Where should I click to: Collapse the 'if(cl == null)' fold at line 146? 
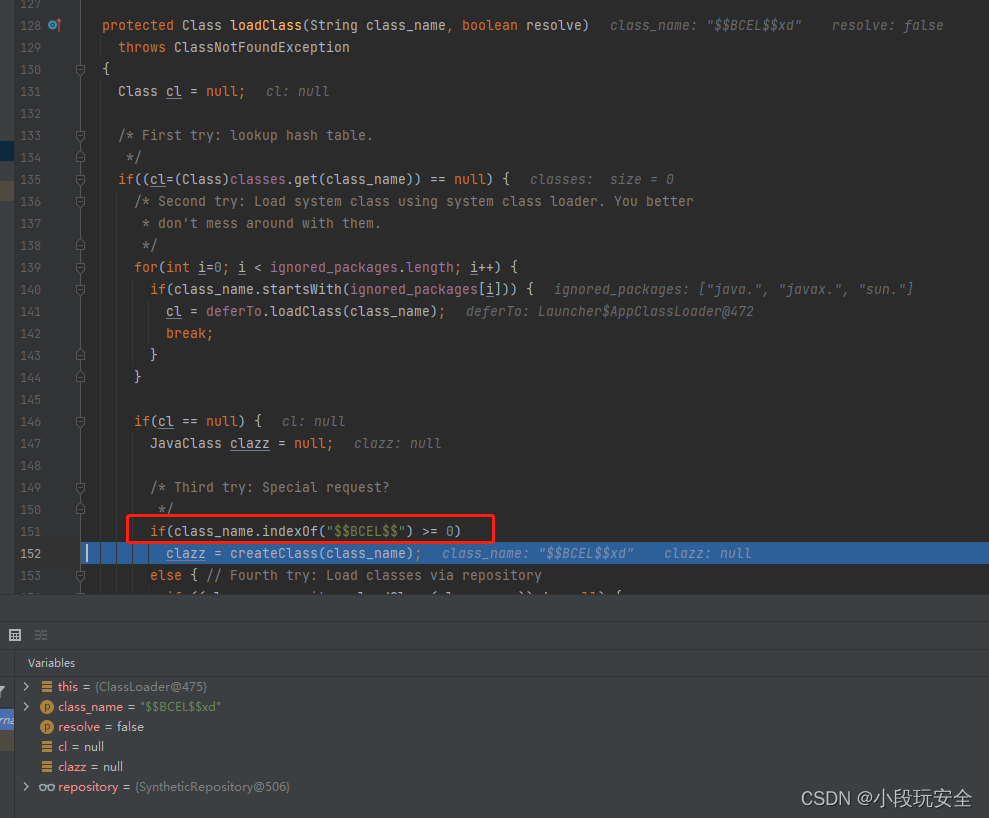click(x=80, y=421)
